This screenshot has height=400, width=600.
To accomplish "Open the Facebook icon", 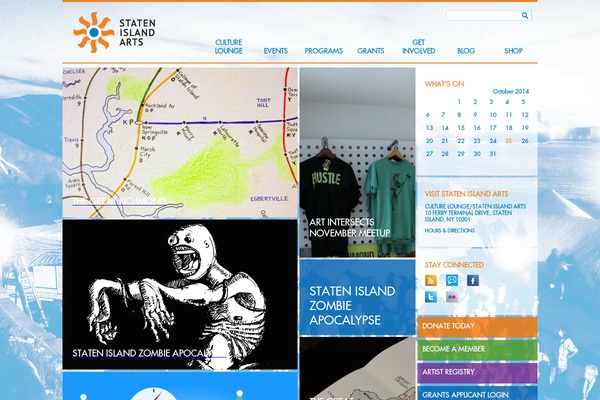I will click(x=473, y=280).
